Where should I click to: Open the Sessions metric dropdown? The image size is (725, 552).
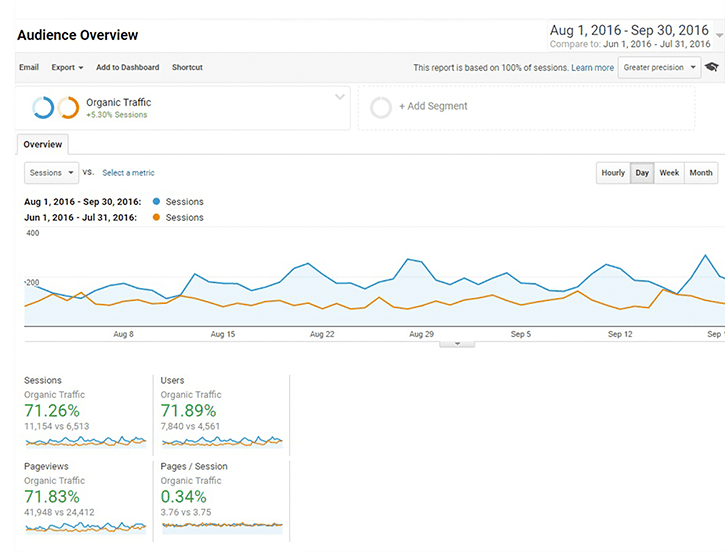click(x=51, y=173)
